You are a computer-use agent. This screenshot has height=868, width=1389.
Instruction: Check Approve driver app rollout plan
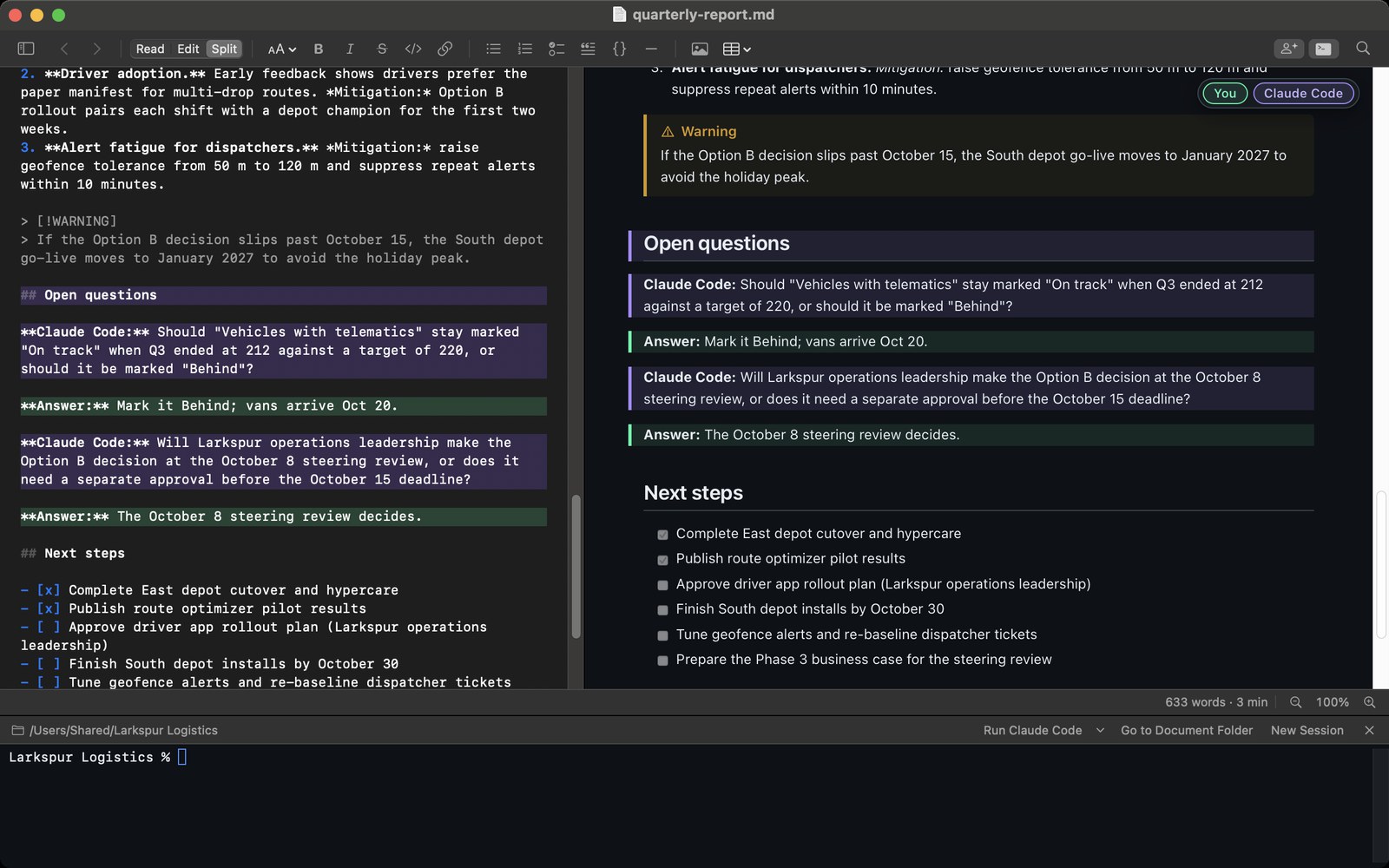(662, 585)
